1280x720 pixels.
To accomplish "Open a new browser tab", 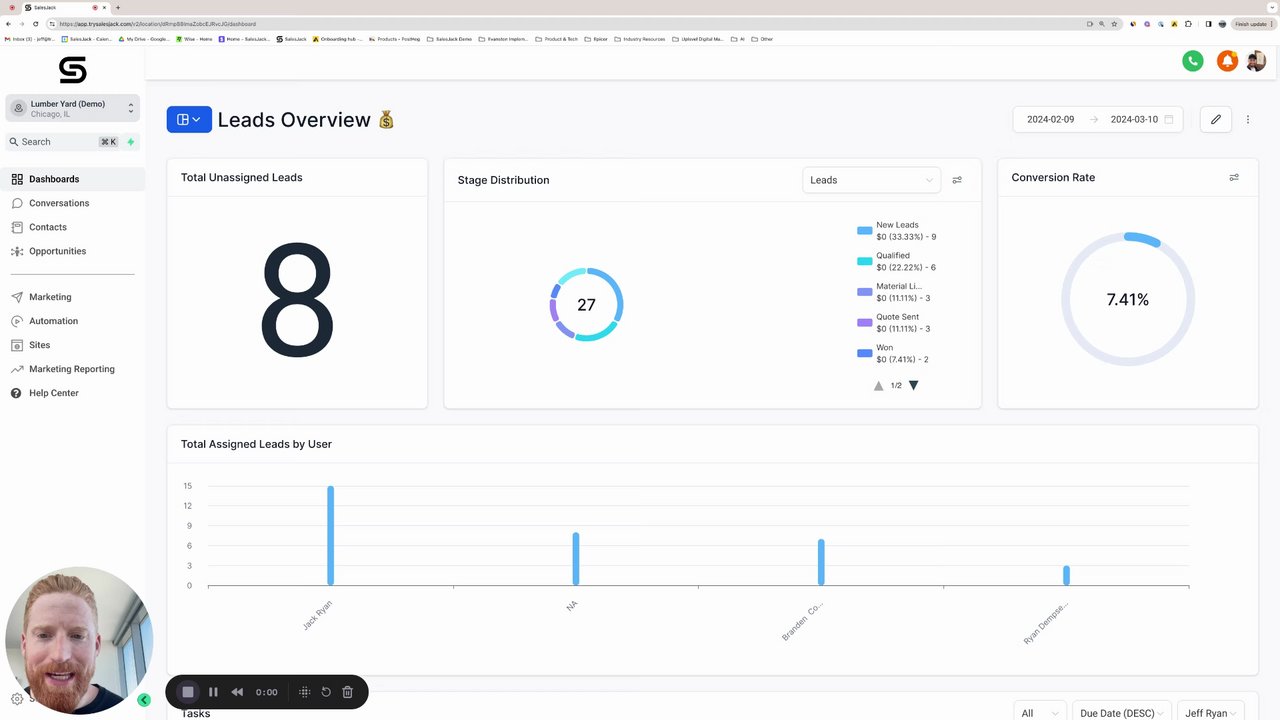I will [x=118, y=7].
